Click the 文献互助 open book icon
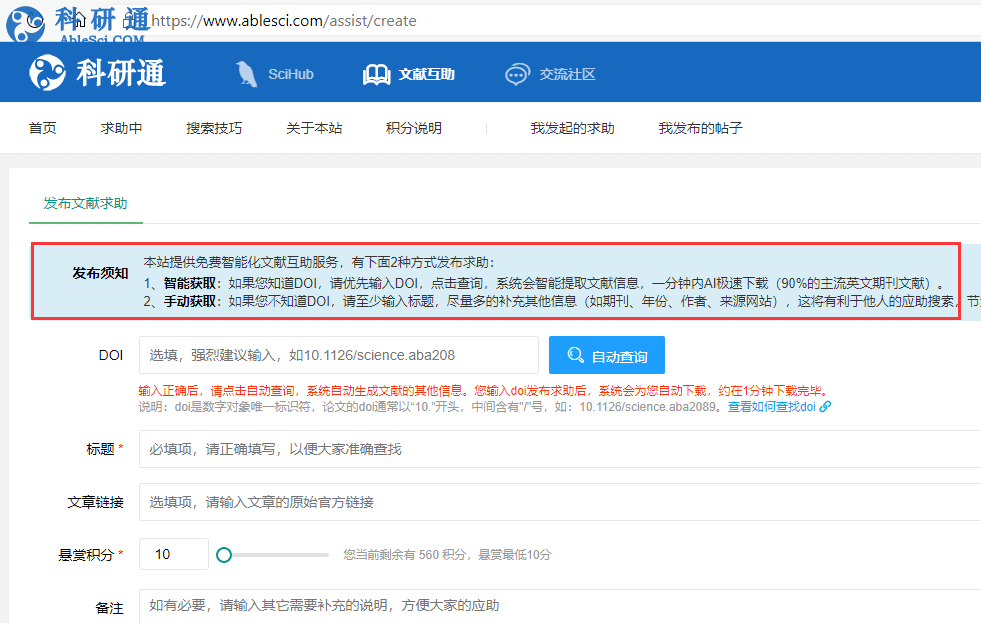The image size is (981, 623). click(376, 74)
